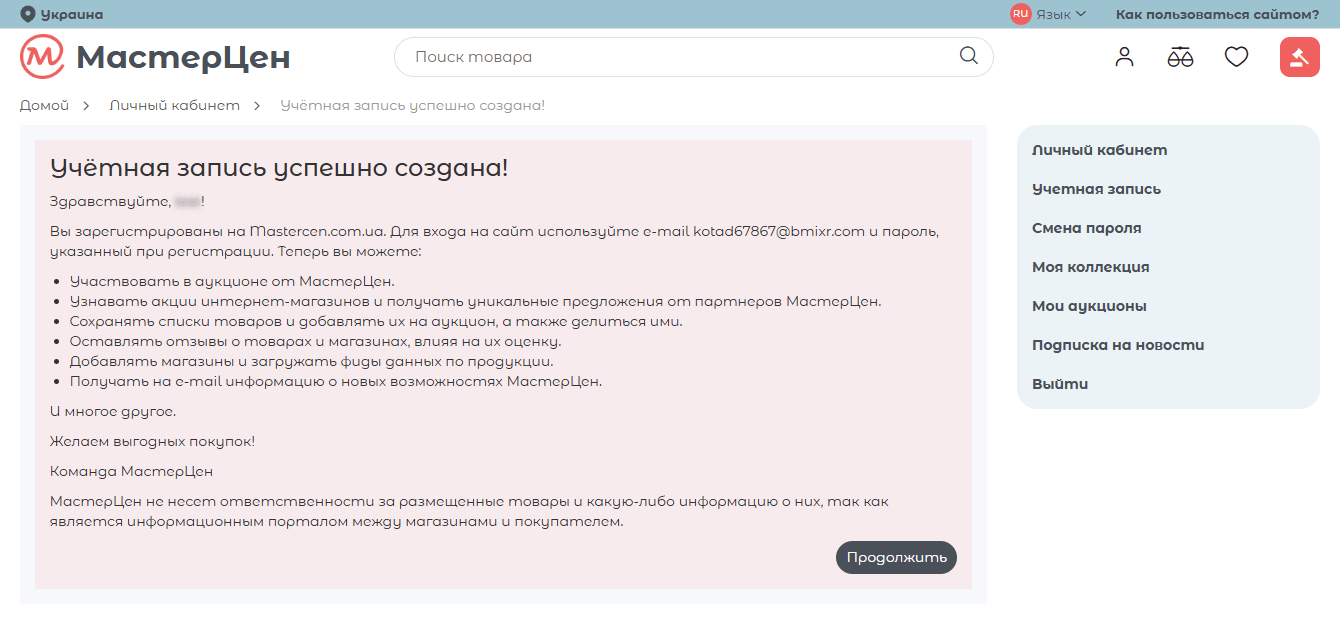Viewport: 1340px width, 620px height.
Task: Click the search magnifier icon
Action: (x=967, y=57)
